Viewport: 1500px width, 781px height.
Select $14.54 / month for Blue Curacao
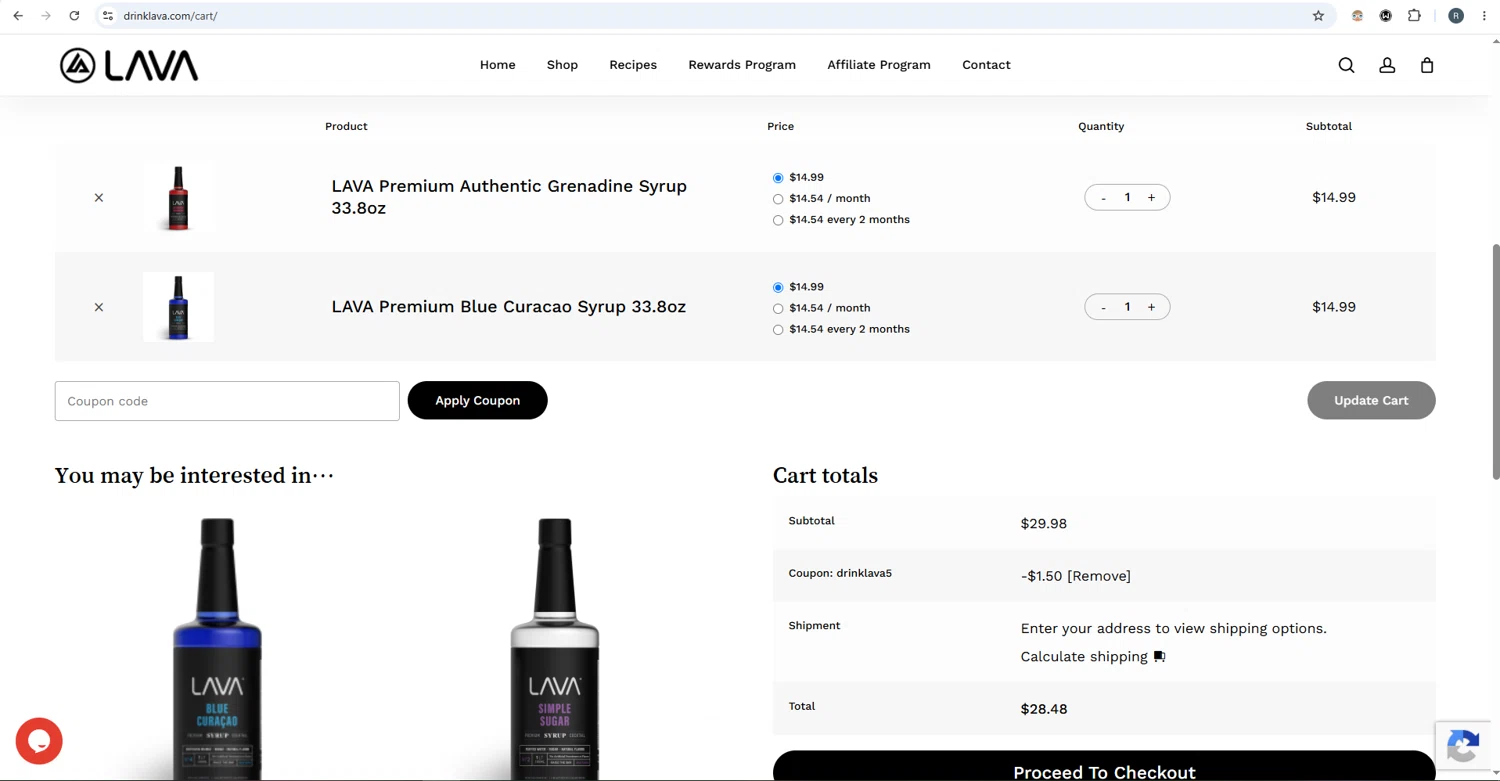click(x=778, y=308)
